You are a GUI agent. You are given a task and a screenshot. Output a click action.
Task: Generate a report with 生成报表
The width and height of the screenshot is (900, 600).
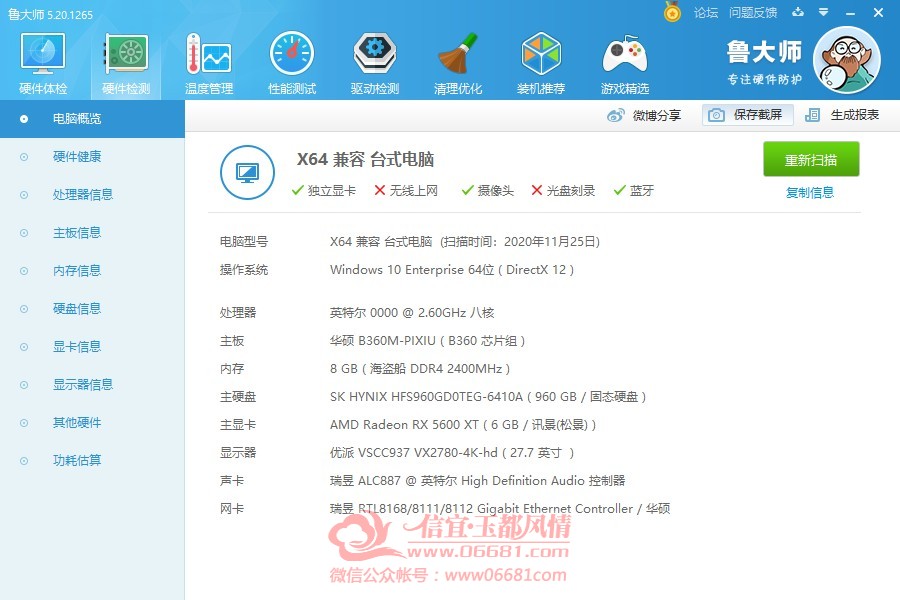(x=842, y=115)
